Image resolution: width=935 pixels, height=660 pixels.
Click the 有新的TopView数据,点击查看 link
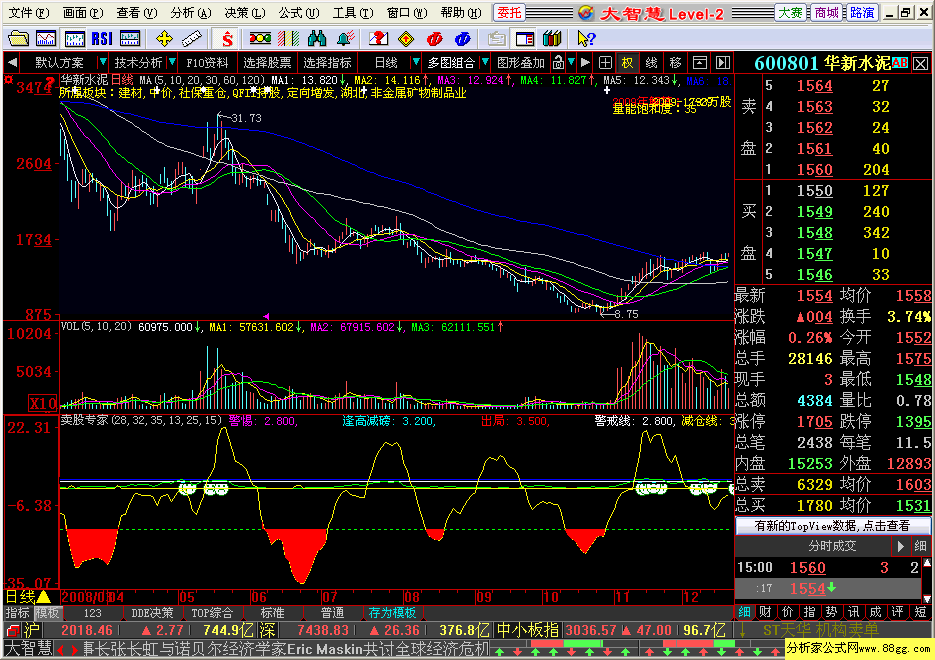click(x=832, y=526)
